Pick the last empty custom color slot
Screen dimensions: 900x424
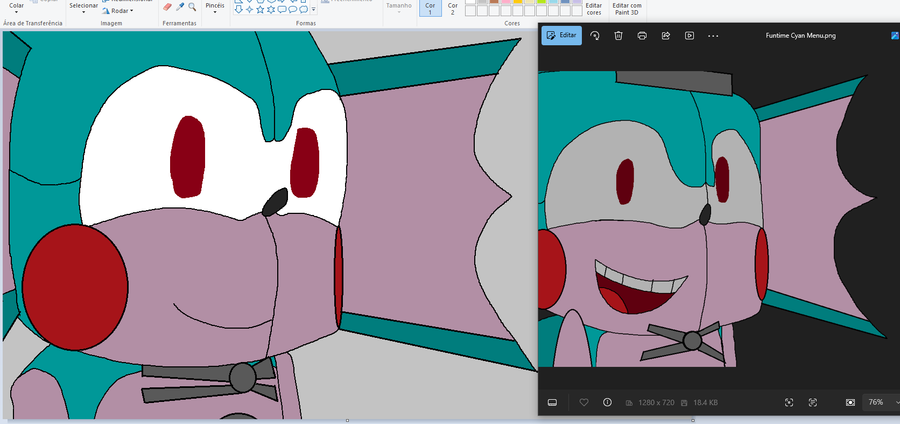pyautogui.click(x=577, y=11)
